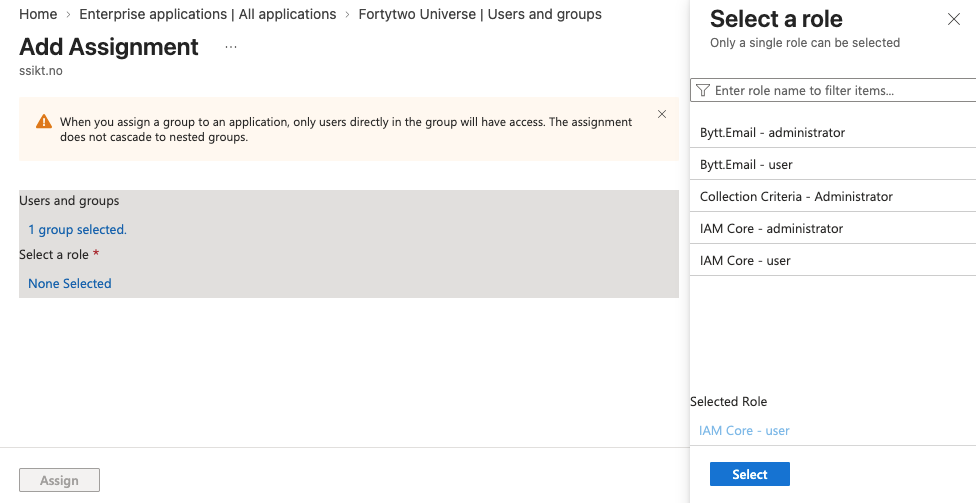Click the Add Assignment page title
Screen dimensions: 976x503
(x=109, y=47)
